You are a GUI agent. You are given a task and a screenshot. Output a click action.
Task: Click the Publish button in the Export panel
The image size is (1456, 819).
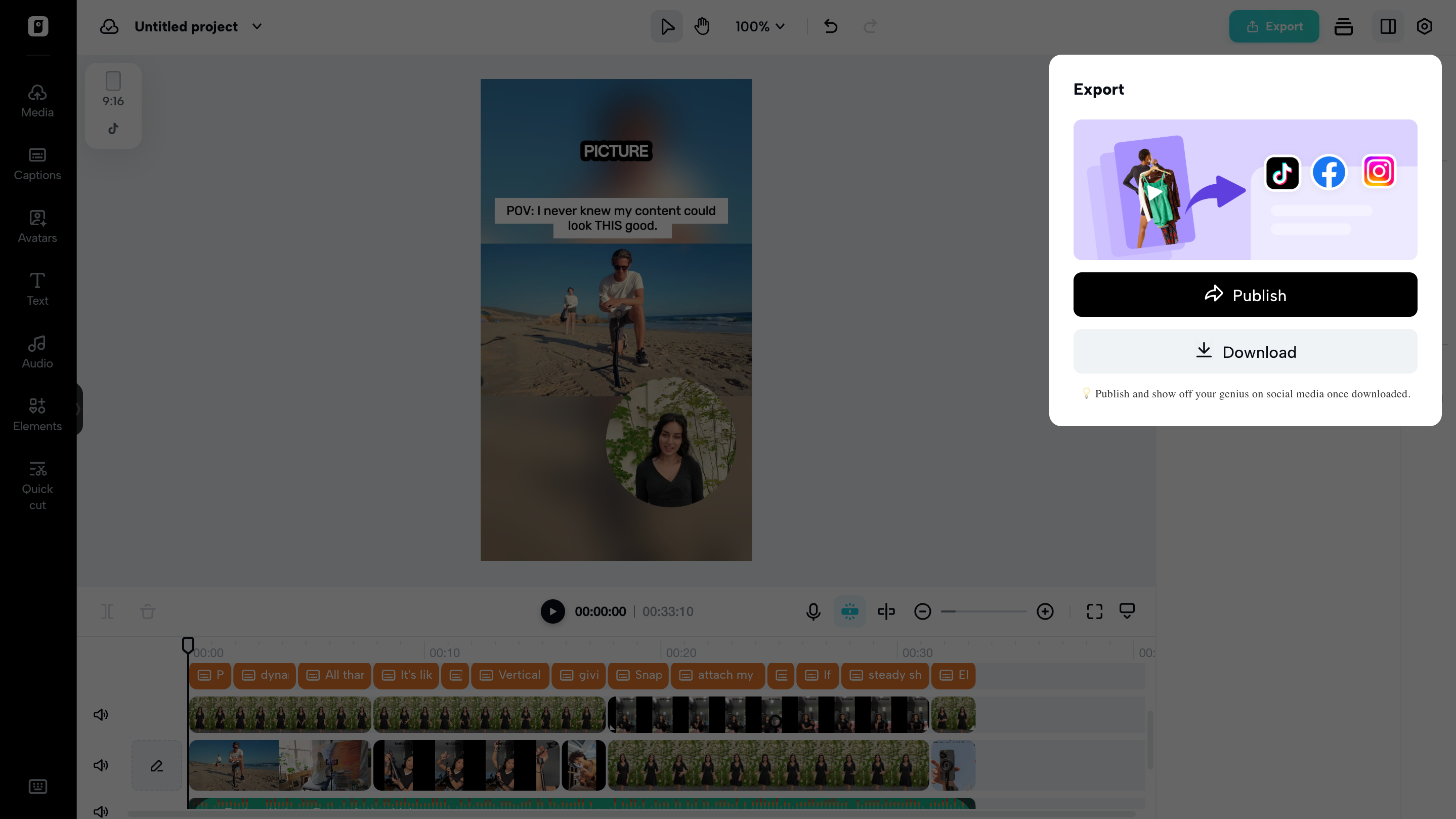[x=1245, y=294]
